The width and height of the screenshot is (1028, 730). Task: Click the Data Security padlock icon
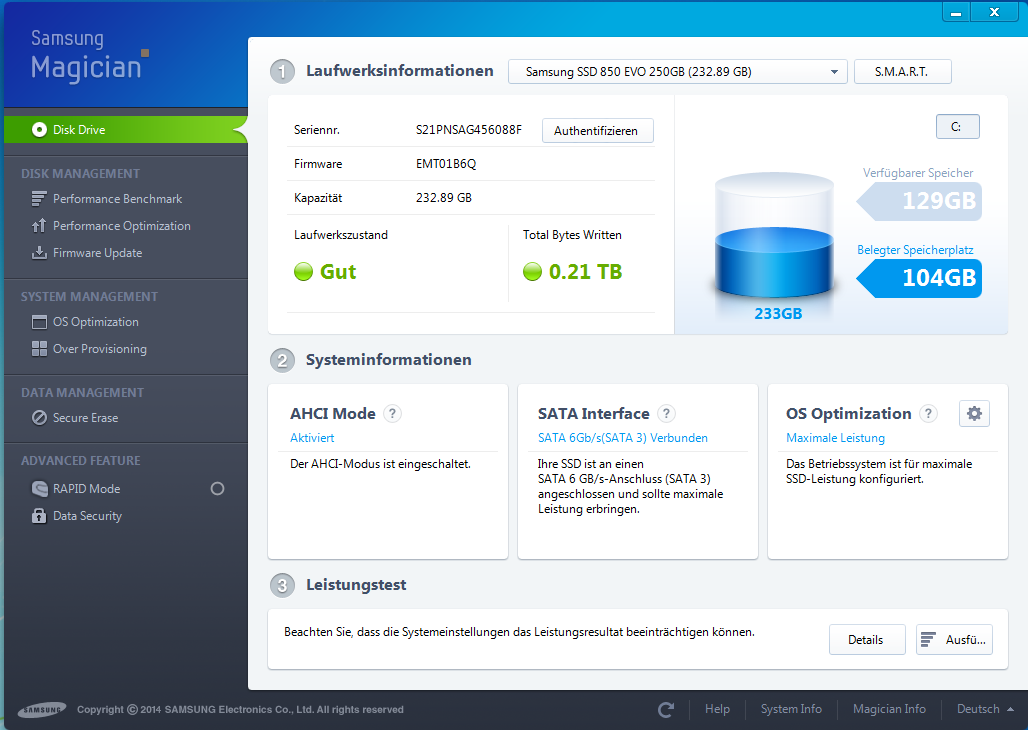point(39,516)
